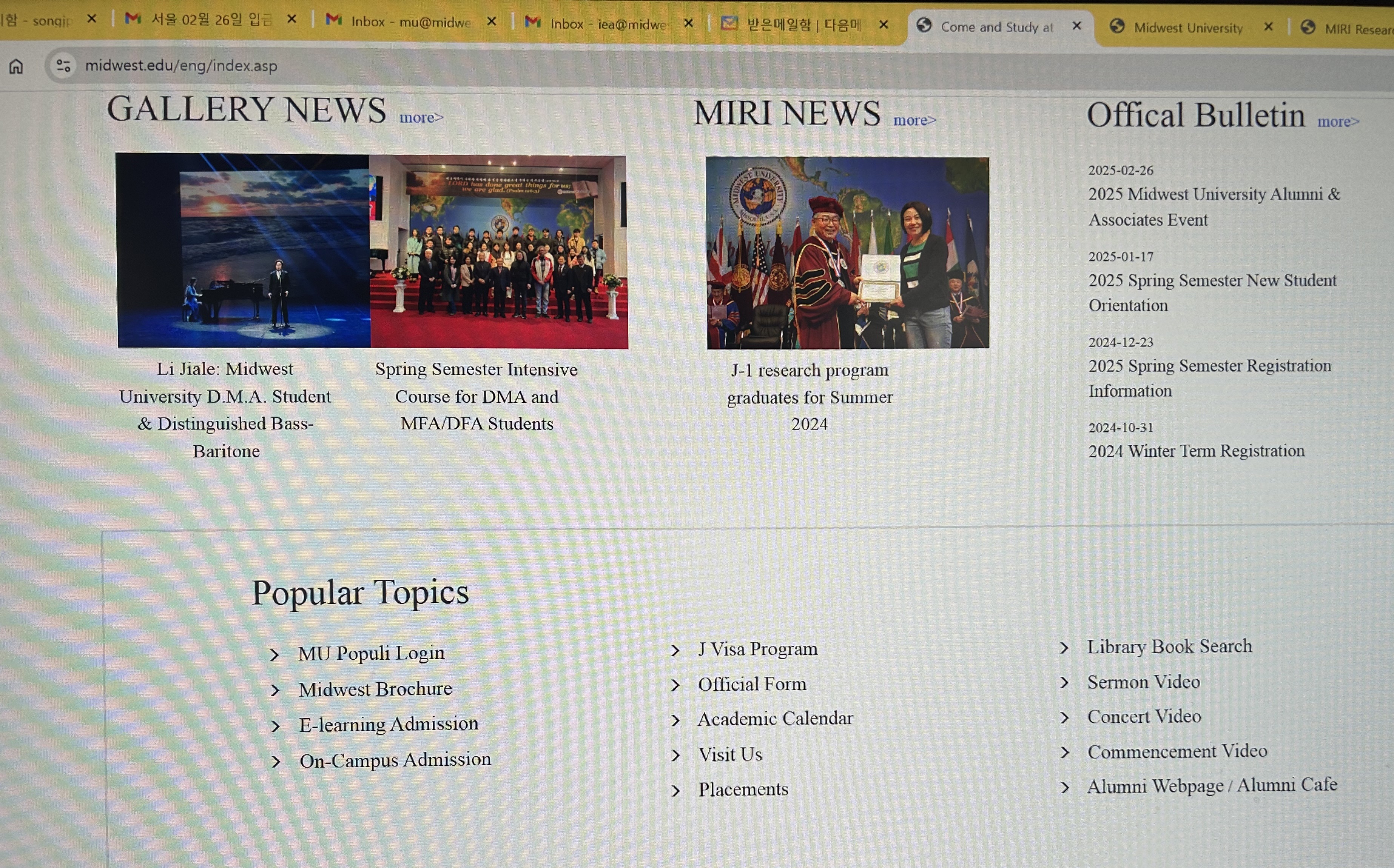Screen dimensions: 1394x868
Task: Open 'J-1 research program graduates for Summer 2024'
Action: (x=810, y=397)
